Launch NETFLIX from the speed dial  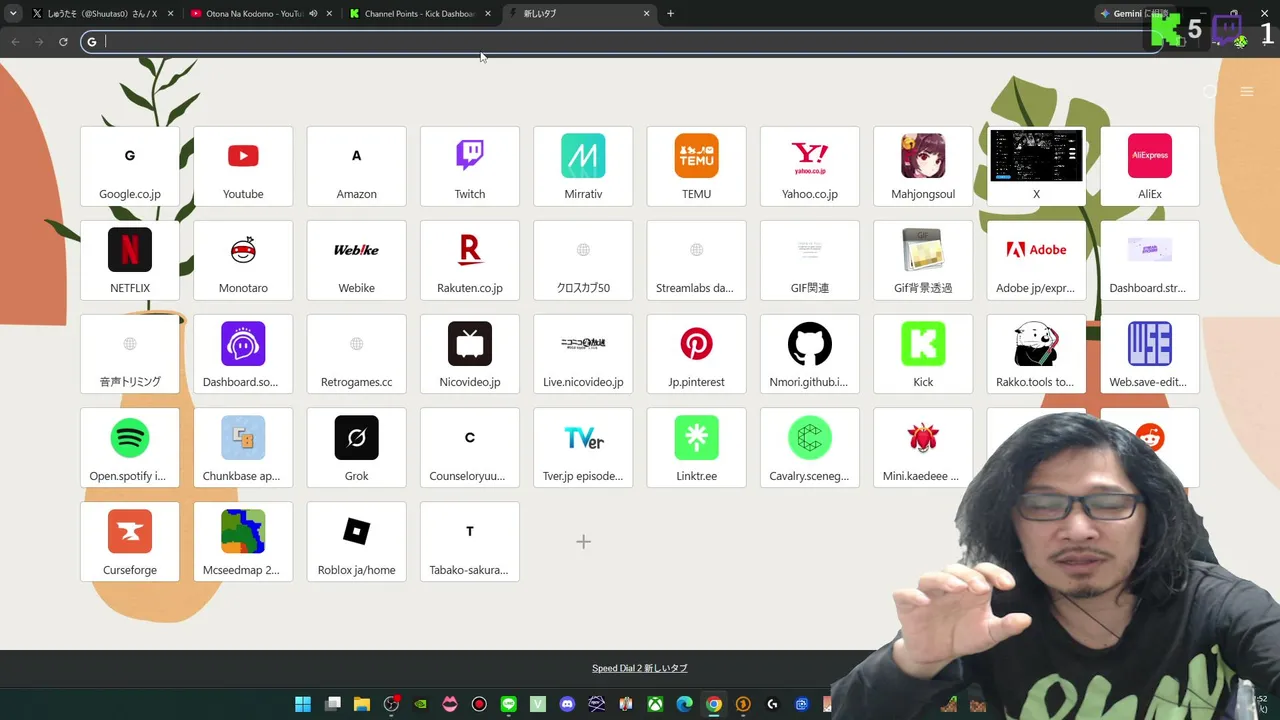click(130, 260)
